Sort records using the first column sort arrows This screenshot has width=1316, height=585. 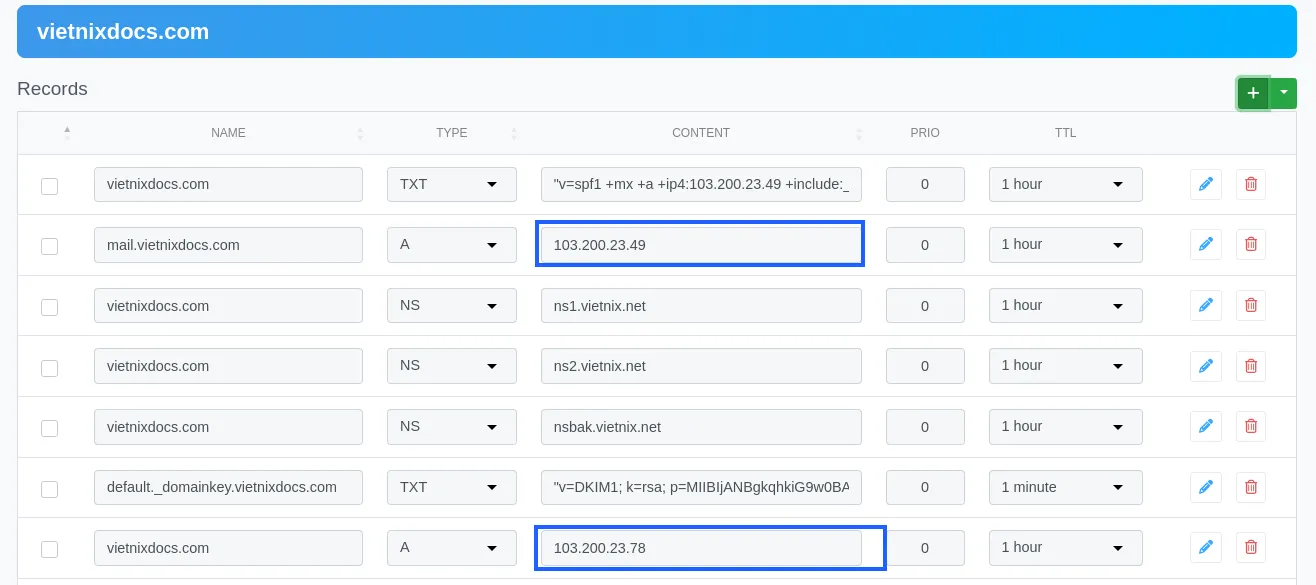click(x=67, y=132)
